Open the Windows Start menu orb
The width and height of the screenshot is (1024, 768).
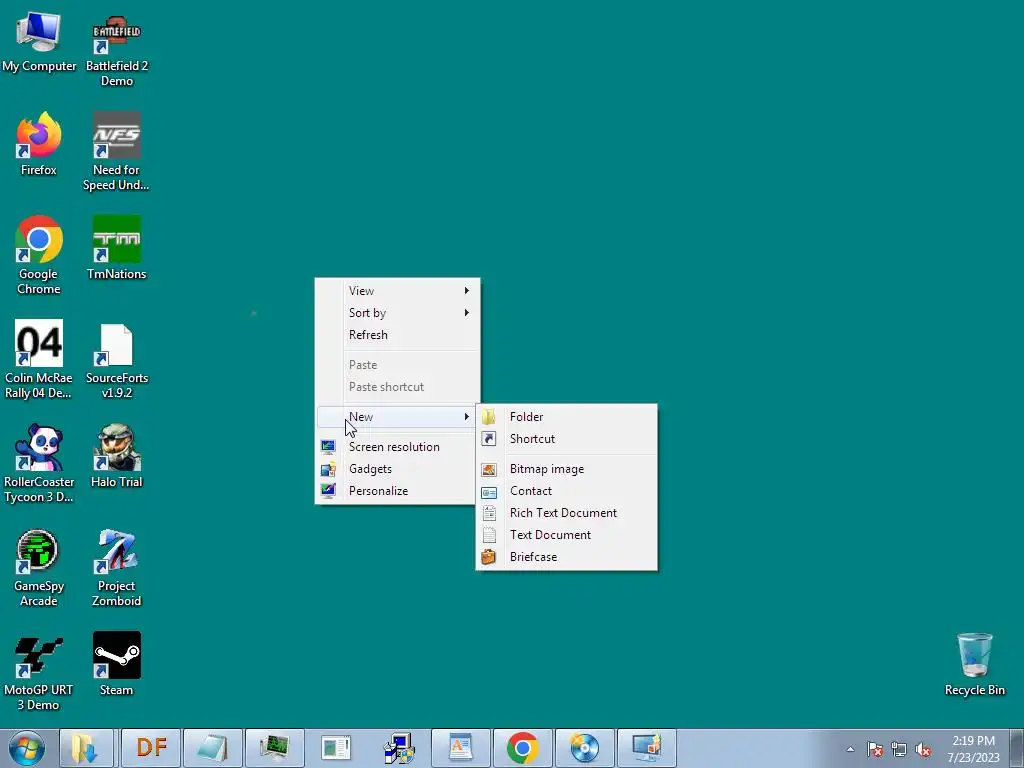(x=27, y=748)
